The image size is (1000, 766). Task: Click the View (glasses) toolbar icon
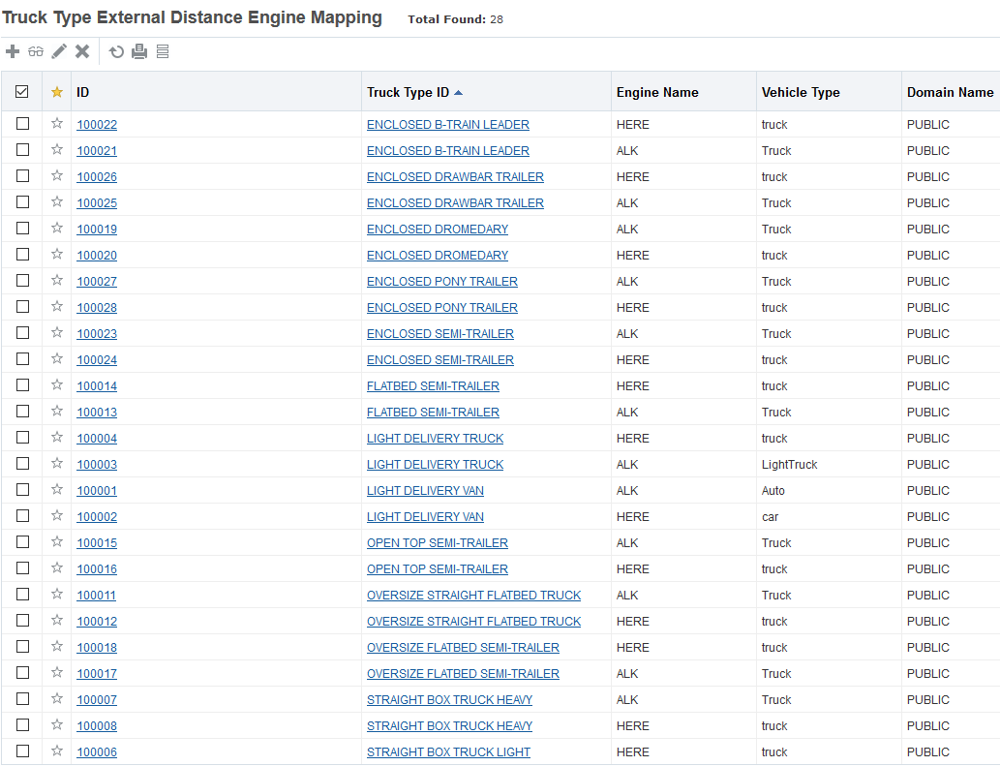coord(36,52)
